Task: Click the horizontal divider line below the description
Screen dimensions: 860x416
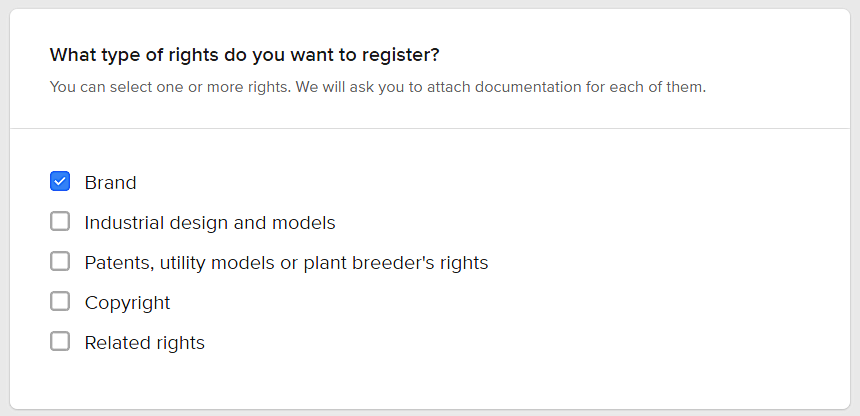Action: click(430, 128)
